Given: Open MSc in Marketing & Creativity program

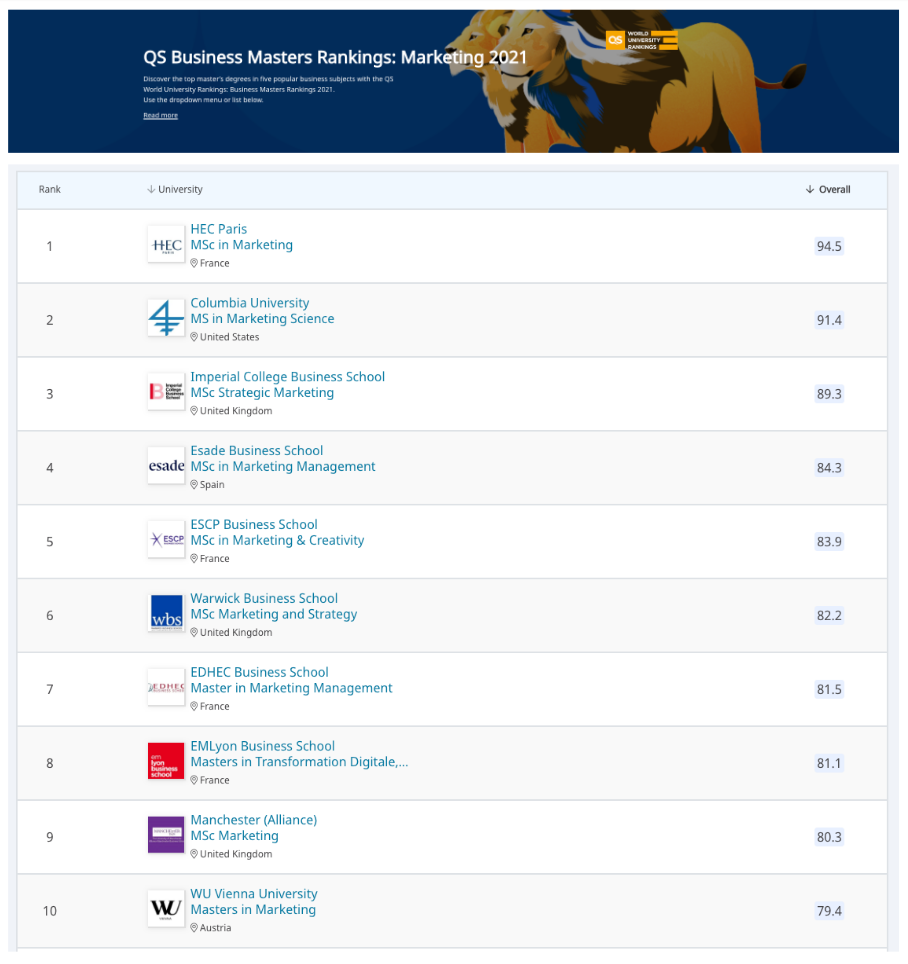Looking at the screenshot, I should (x=277, y=540).
